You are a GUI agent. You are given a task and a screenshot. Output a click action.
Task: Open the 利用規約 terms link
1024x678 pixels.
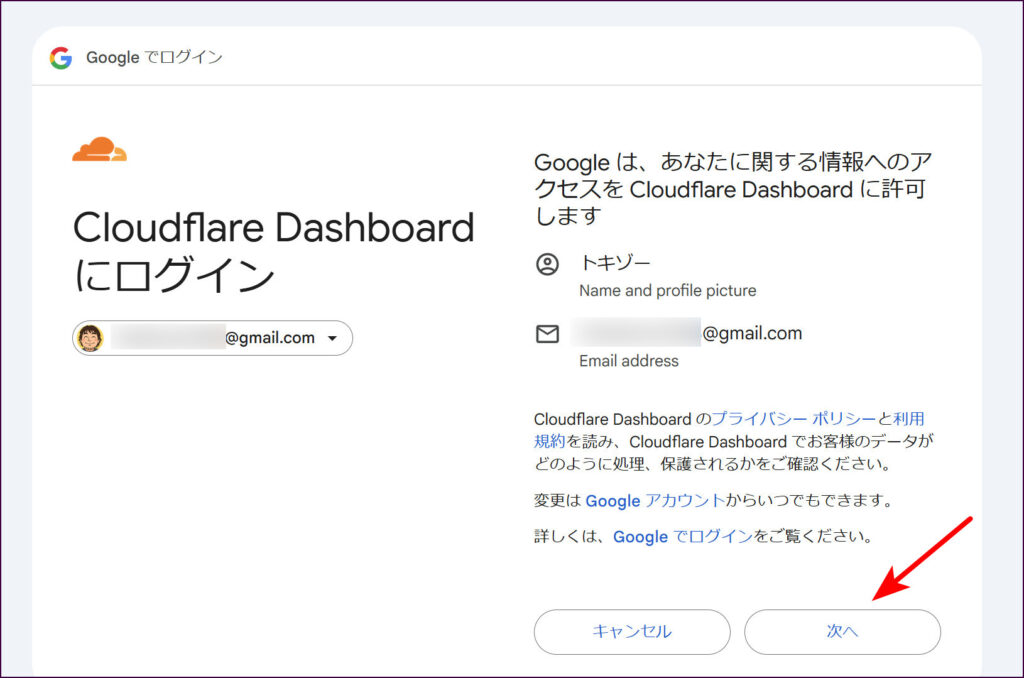pos(550,440)
